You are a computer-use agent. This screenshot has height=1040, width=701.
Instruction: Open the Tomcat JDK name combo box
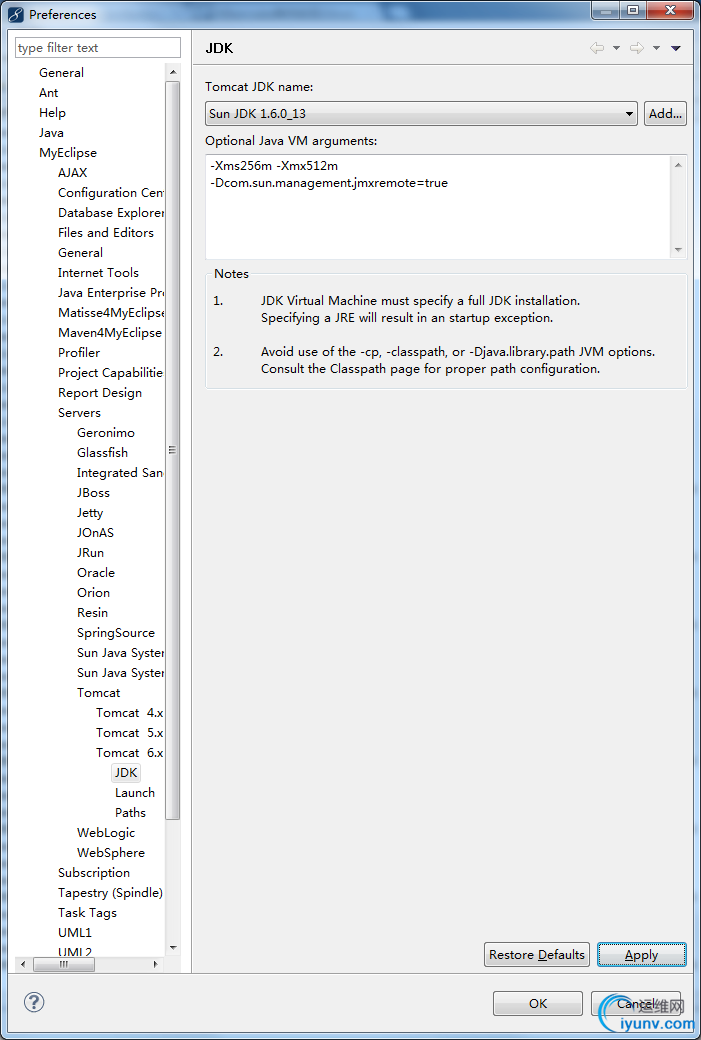421,113
